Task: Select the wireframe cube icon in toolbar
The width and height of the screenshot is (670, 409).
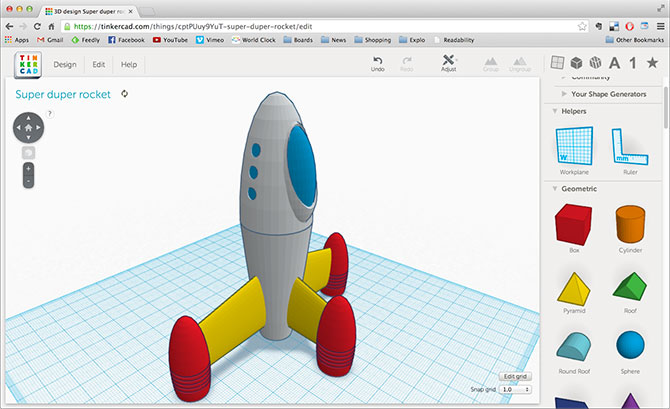Action: 595,63
